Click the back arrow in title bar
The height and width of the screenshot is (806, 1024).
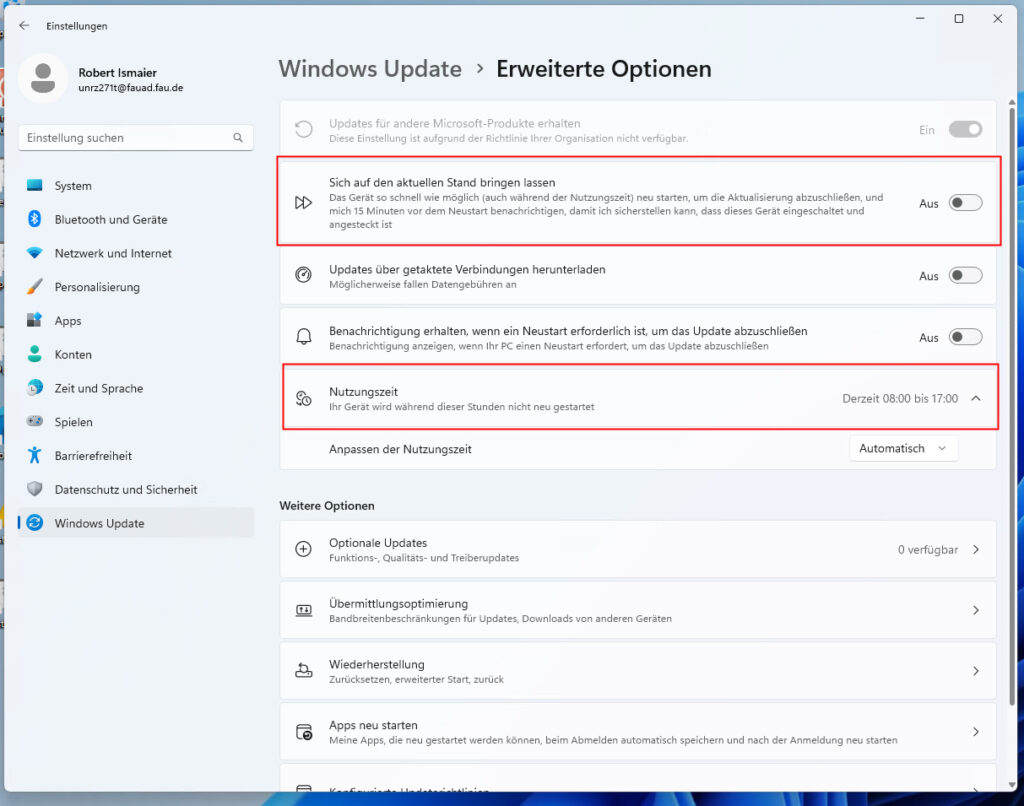[x=24, y=26]
